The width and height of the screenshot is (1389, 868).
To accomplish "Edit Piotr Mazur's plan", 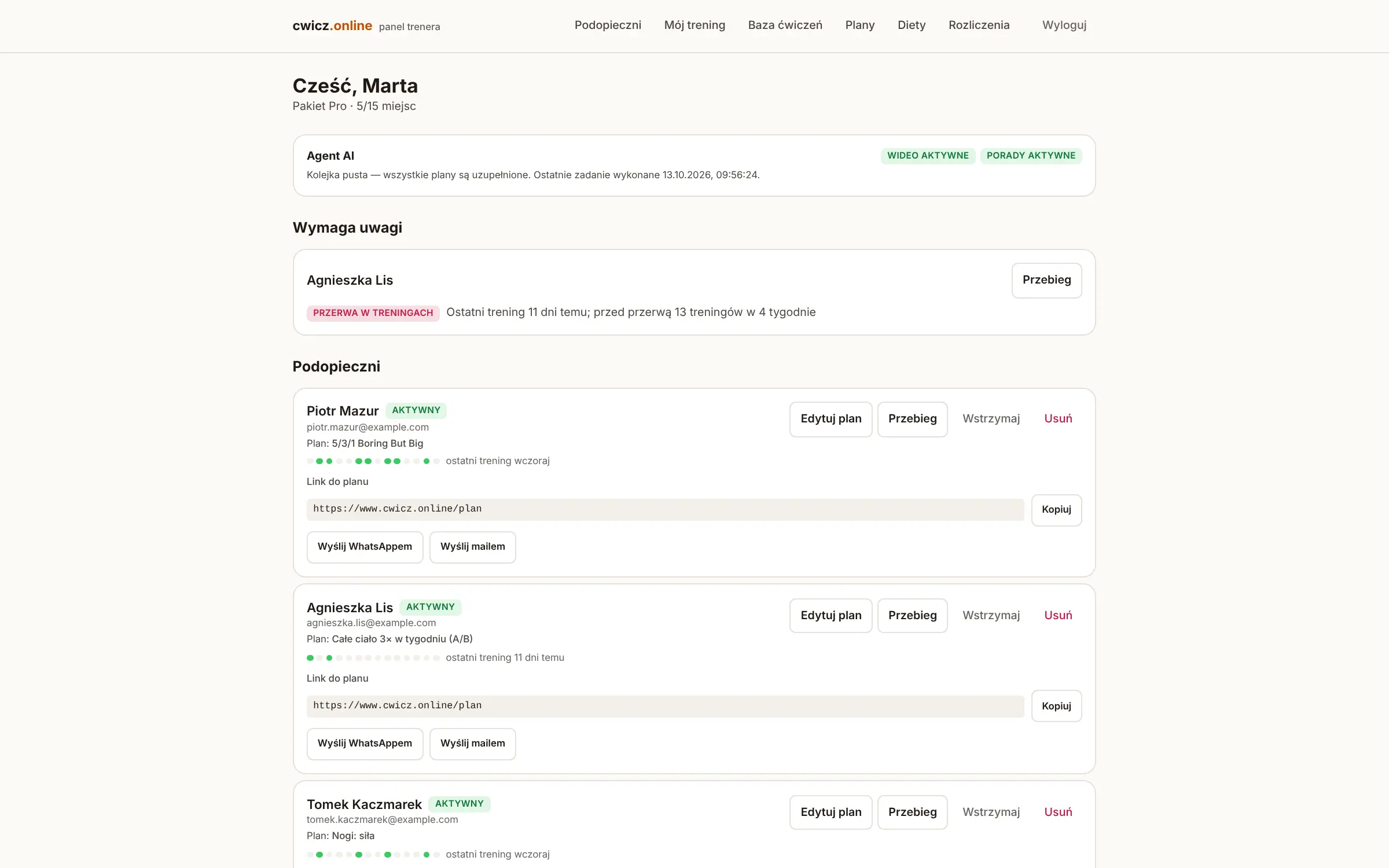I will tap(831, 419).
